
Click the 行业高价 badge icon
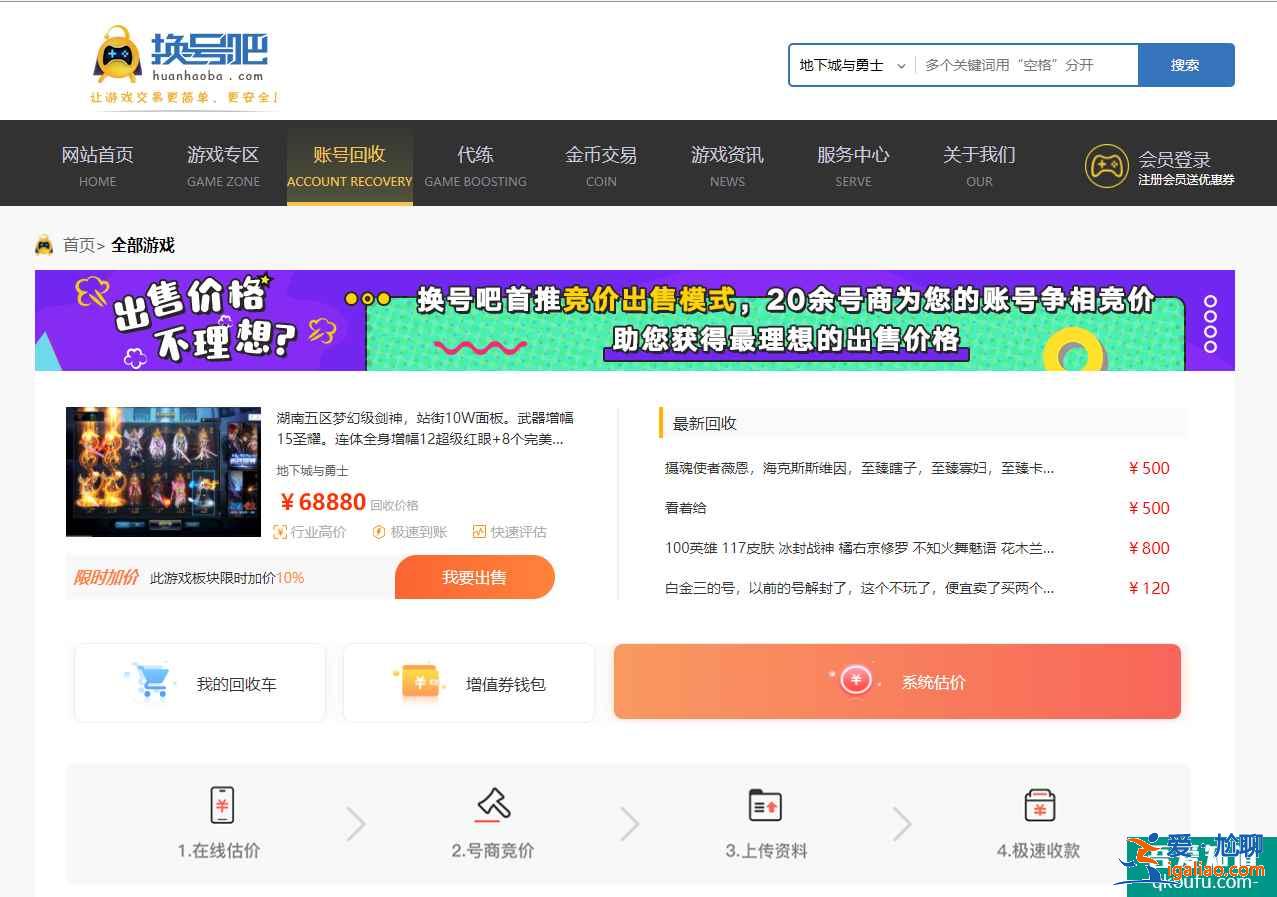282,532
